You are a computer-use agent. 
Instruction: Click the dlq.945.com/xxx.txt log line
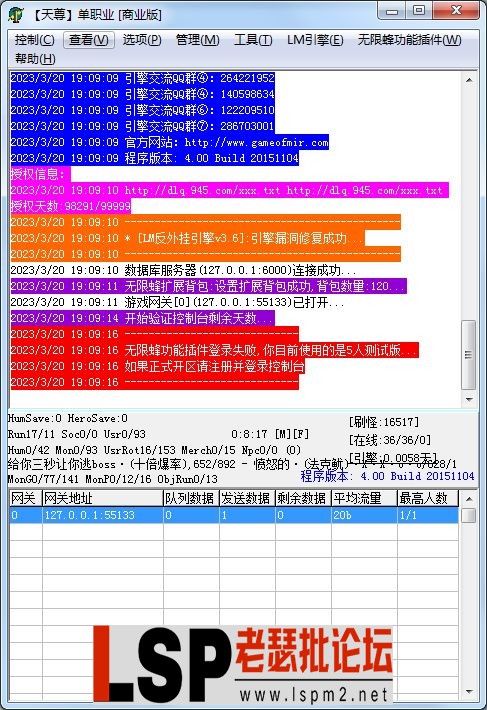[229, 190]
